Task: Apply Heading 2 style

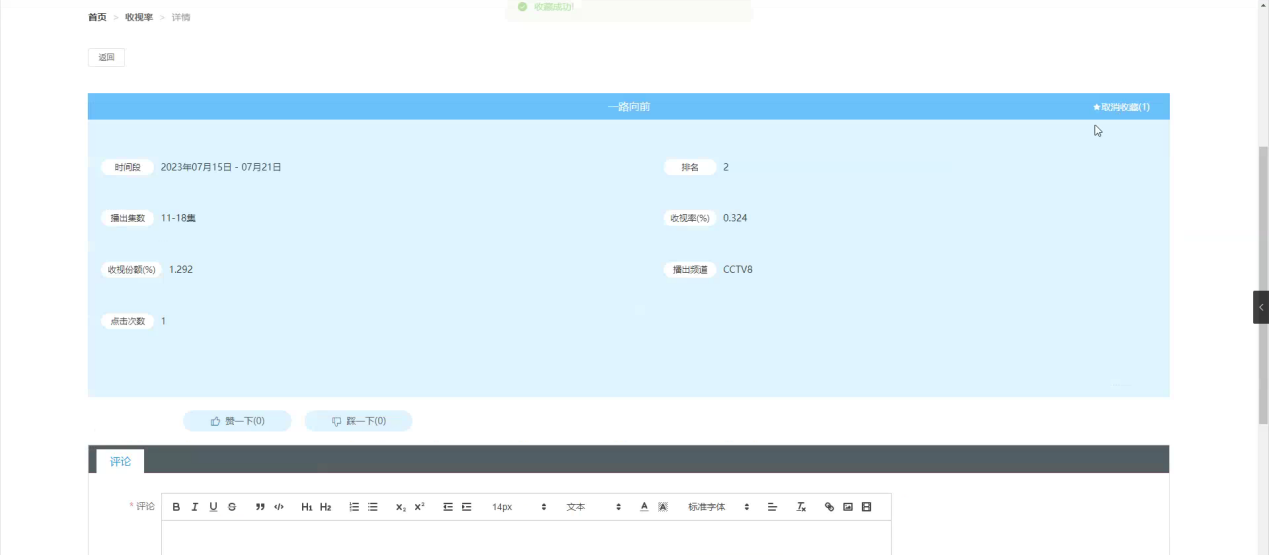Action: click(x=325, y=507)
